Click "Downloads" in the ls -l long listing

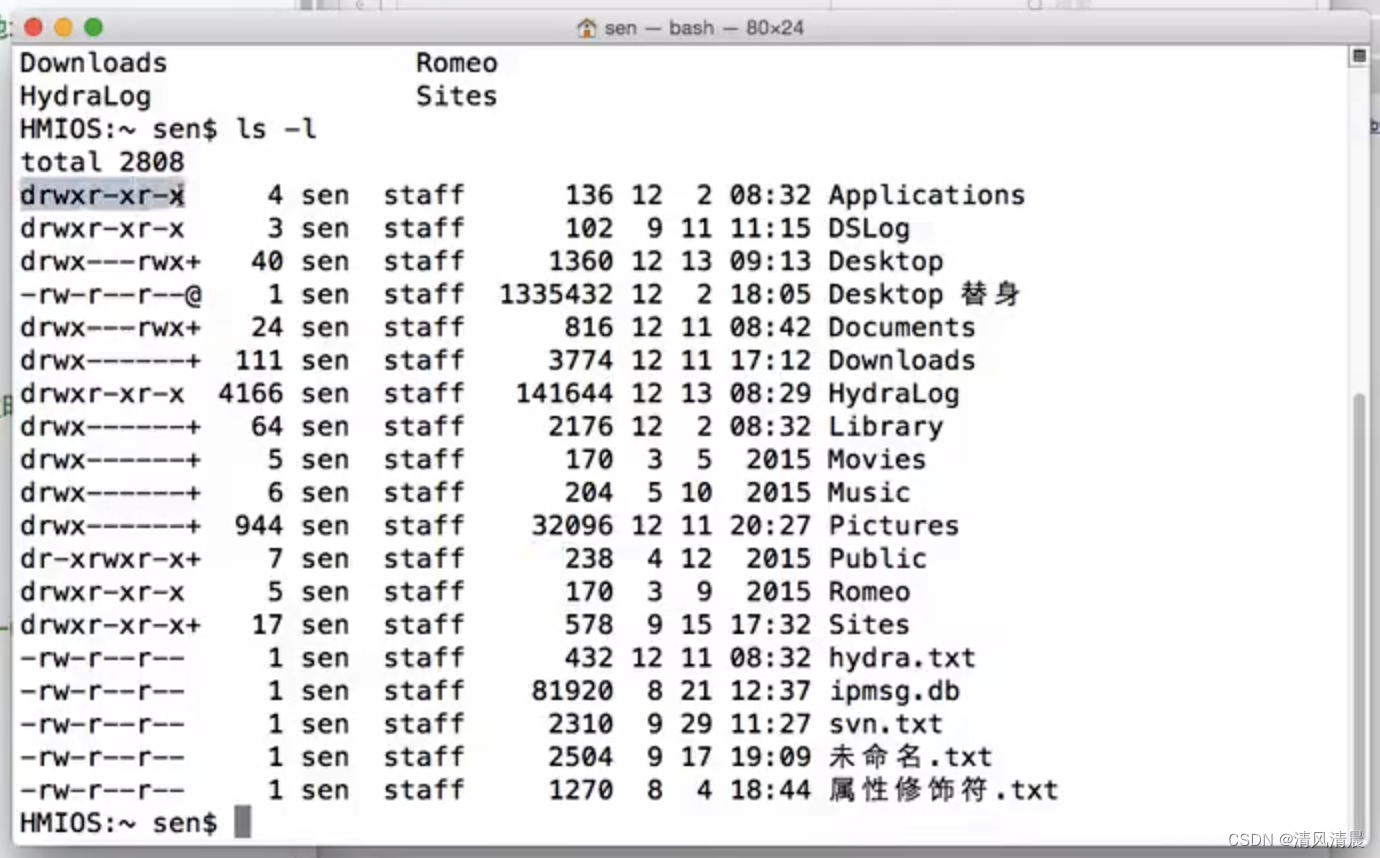pos(901,360)
